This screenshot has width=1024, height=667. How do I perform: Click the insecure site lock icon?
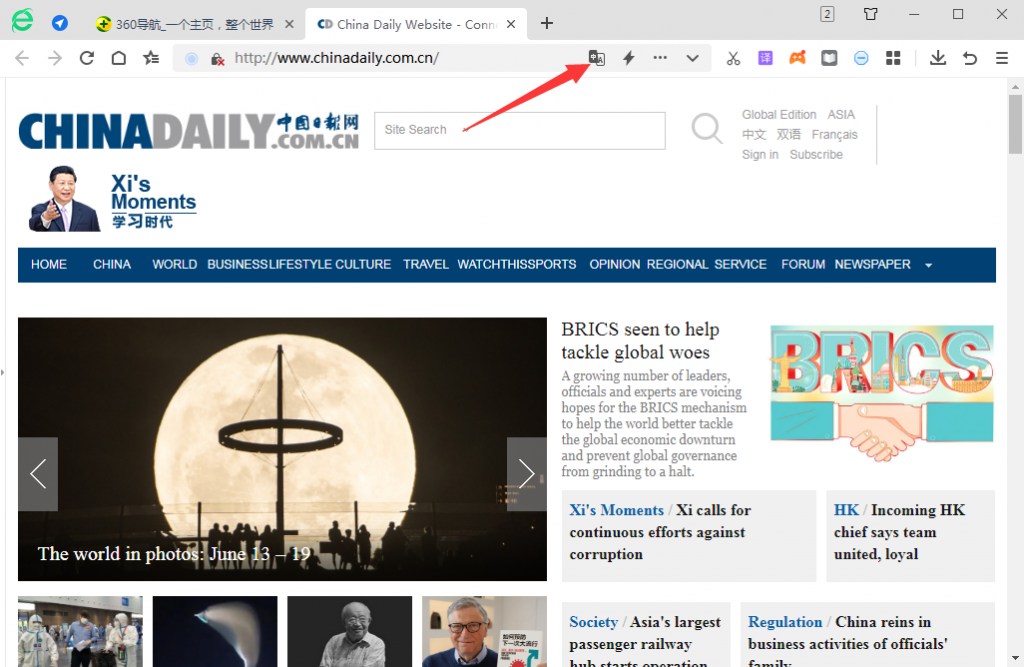(x=217, y=59)
